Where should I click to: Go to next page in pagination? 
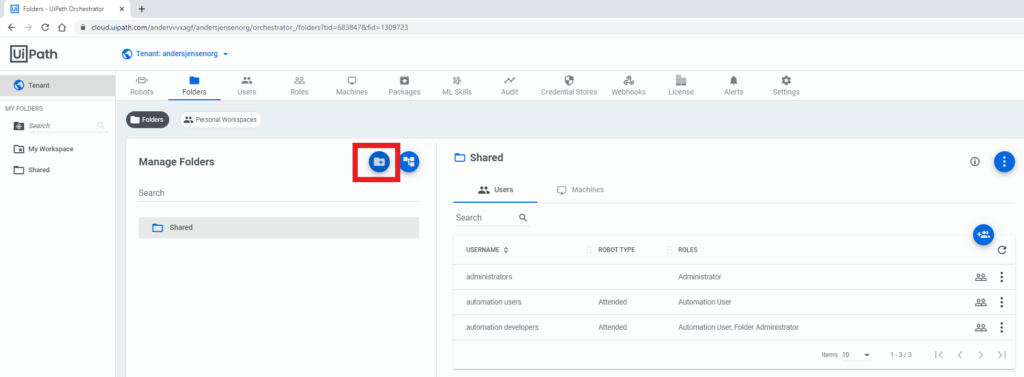[x=980, y=355]
